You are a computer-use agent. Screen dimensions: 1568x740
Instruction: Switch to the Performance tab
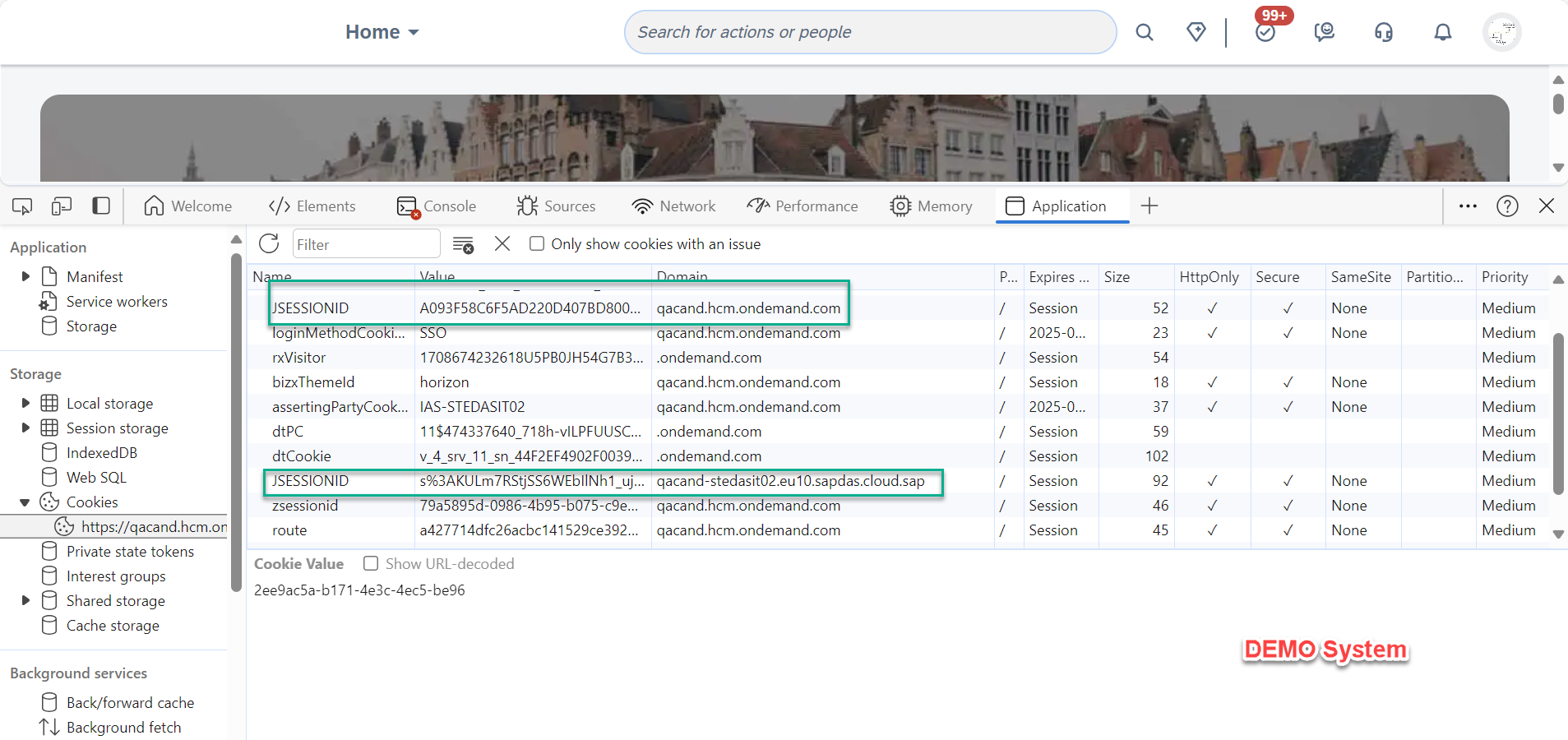pos(803,206)
